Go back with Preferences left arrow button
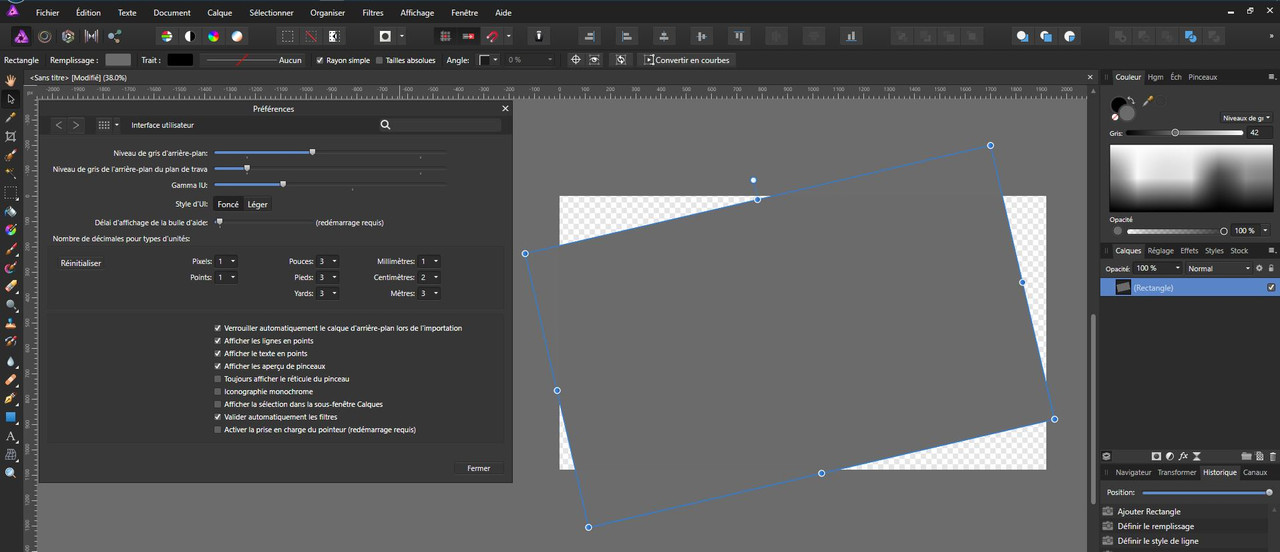Screen dimensions: 1280x552 pos(59,125)
